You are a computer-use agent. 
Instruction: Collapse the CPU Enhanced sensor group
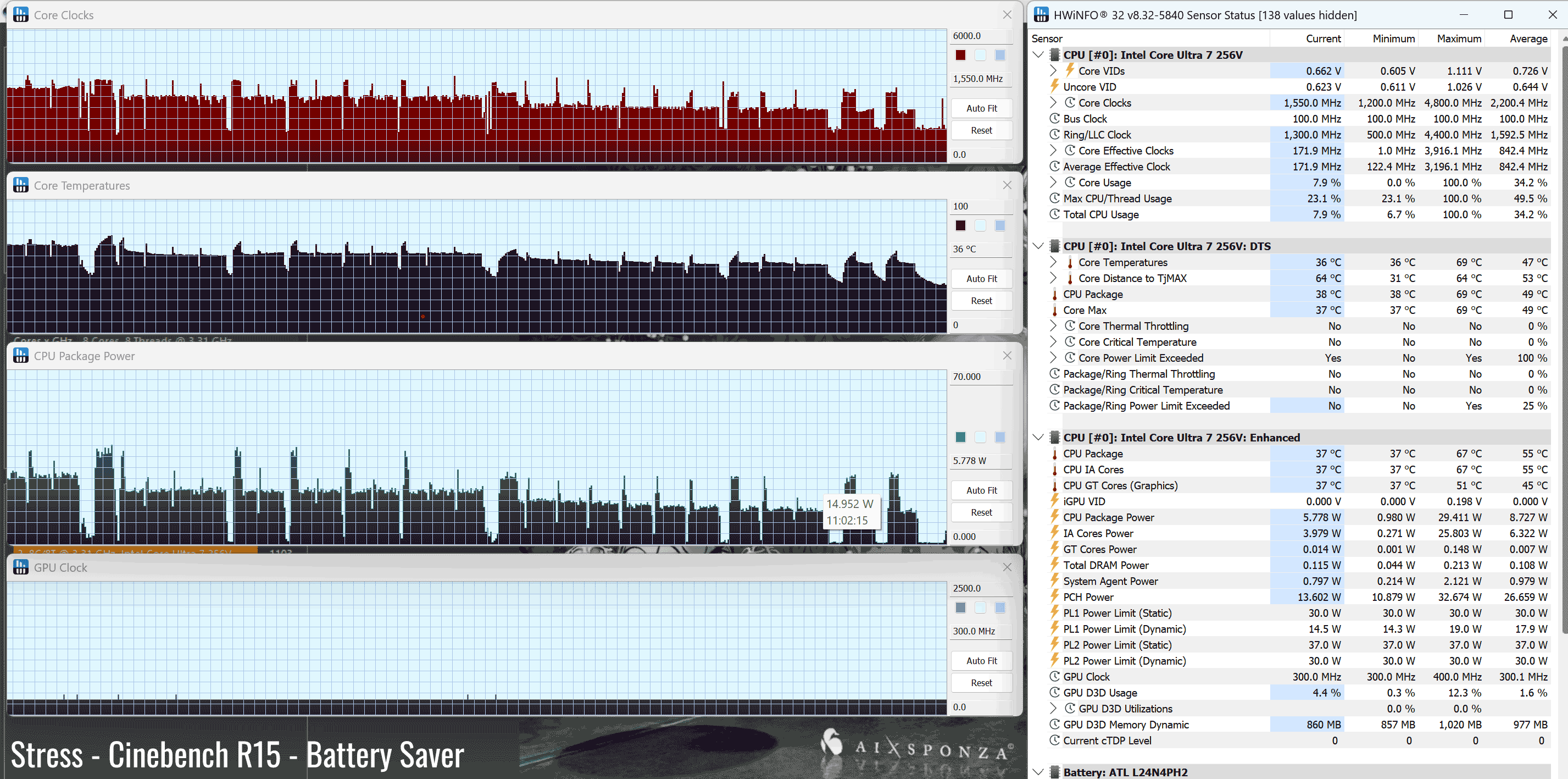(x=1038, y=437)
